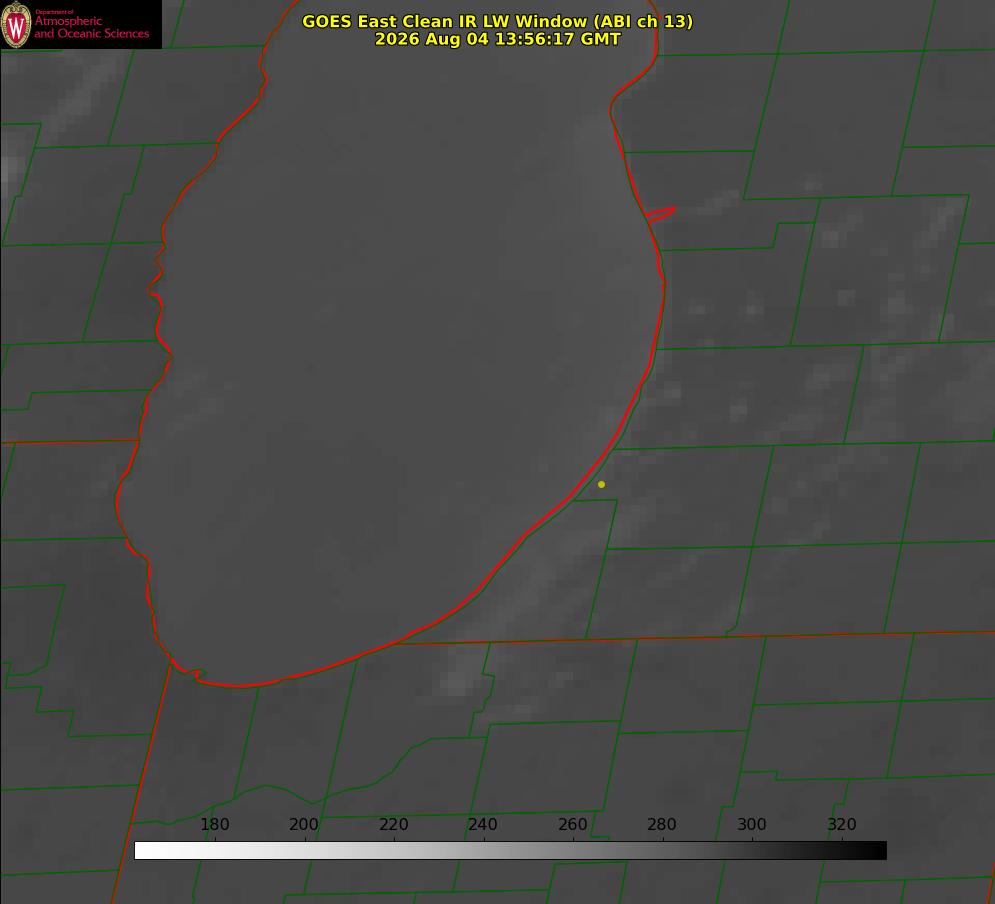
Task: Select the 280 tick label
Action: pyautogui.click(x=662, y=824)
